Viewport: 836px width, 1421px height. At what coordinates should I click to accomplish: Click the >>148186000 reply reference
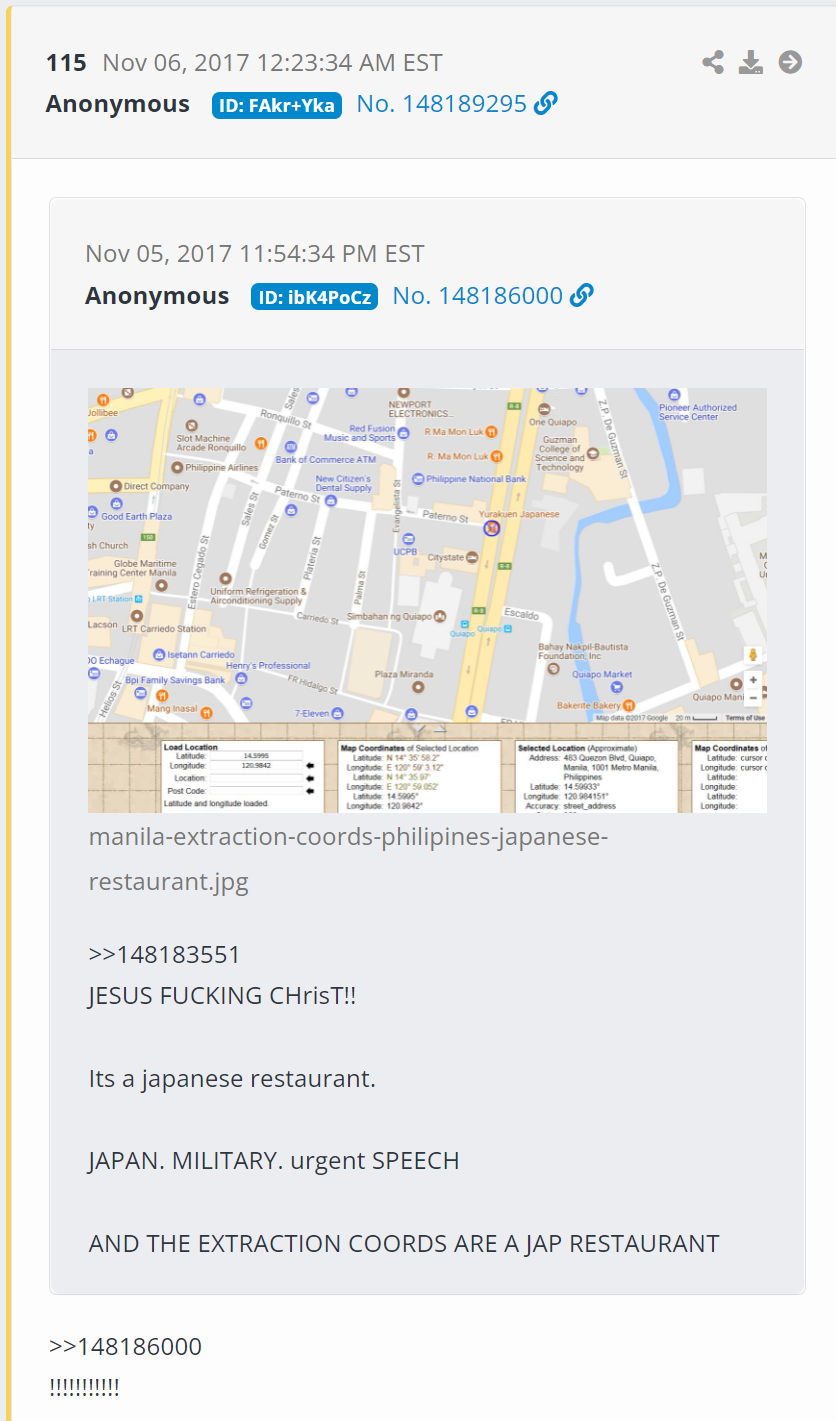125,1347
